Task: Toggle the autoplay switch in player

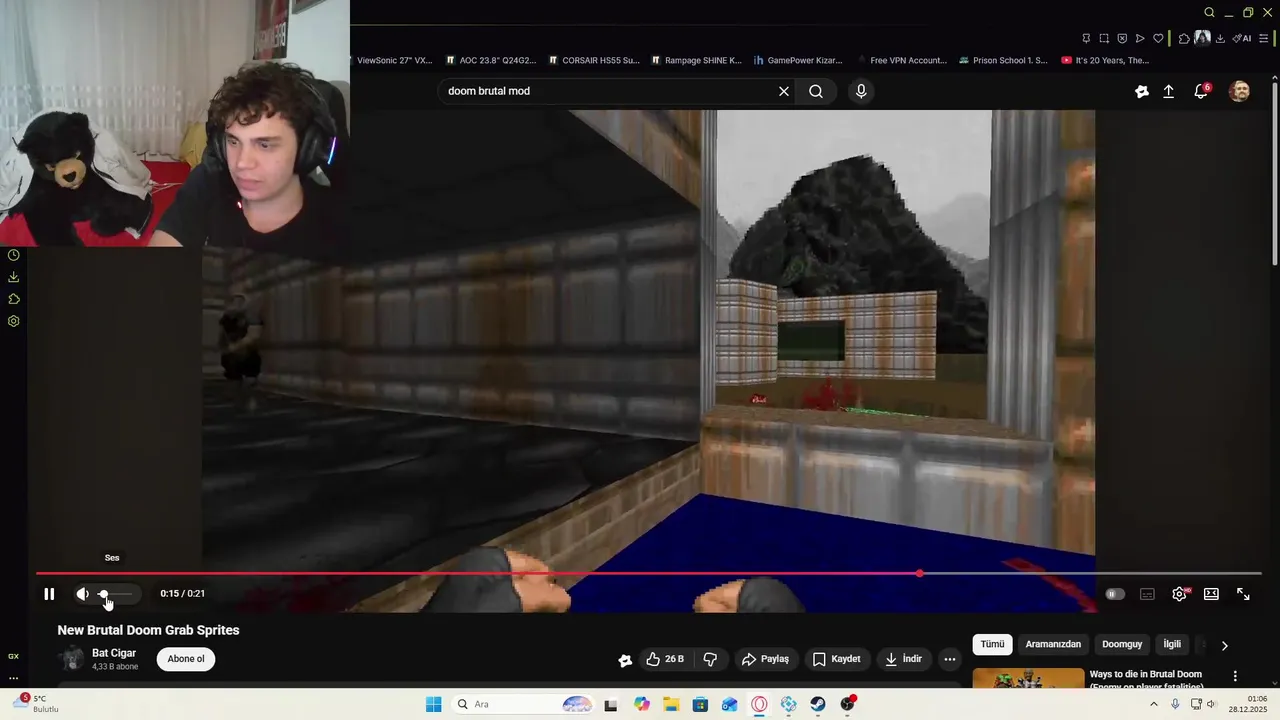Action: [x=1115, y=594]
